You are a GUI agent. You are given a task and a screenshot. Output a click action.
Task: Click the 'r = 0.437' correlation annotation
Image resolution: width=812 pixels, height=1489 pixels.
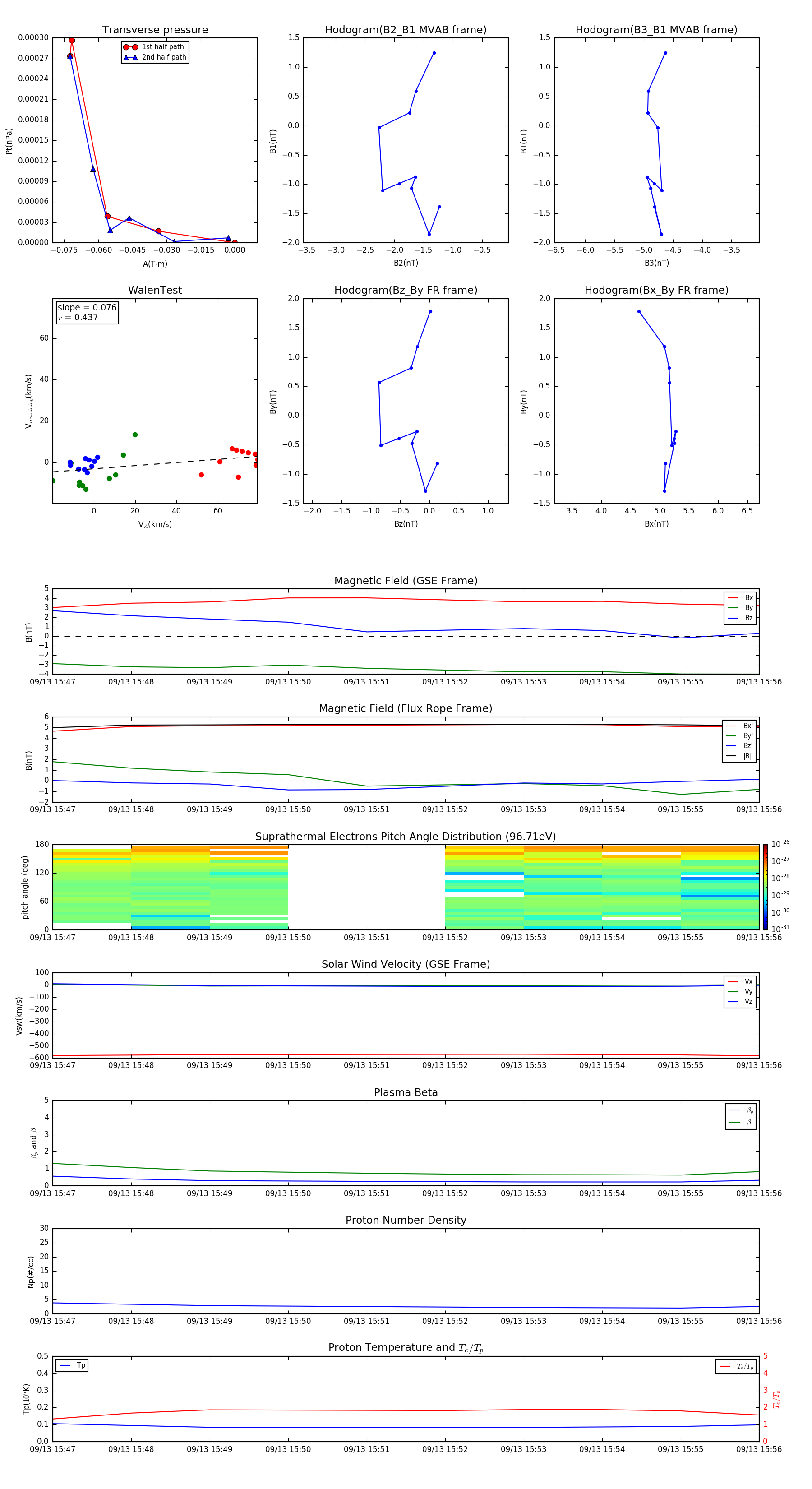(x=78, y=317)
